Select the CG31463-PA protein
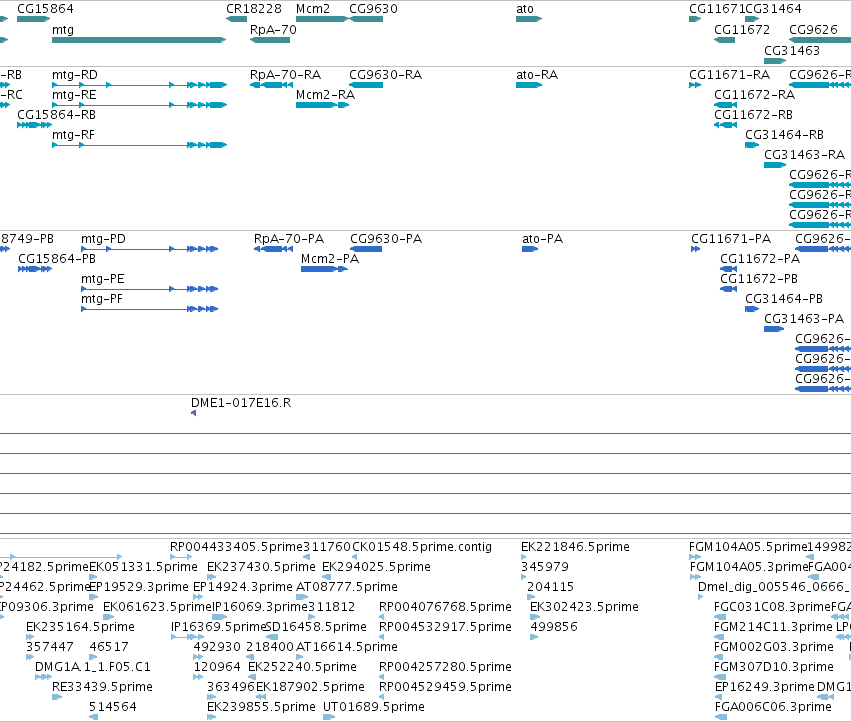Image resolution: width=851 pixels, height=722 pixels. pos(774,329)
